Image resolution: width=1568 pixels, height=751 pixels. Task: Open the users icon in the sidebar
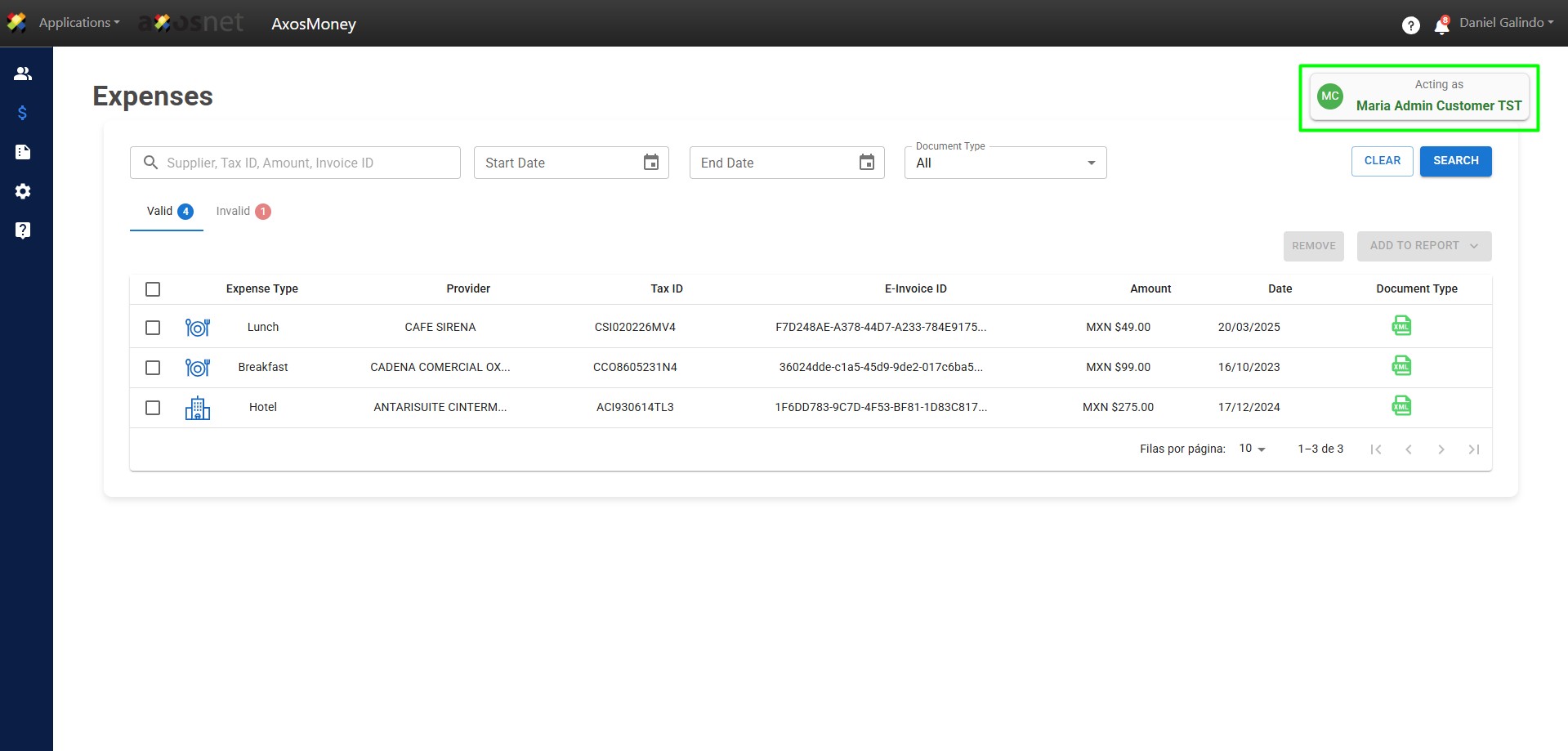(x=23, y=74)
